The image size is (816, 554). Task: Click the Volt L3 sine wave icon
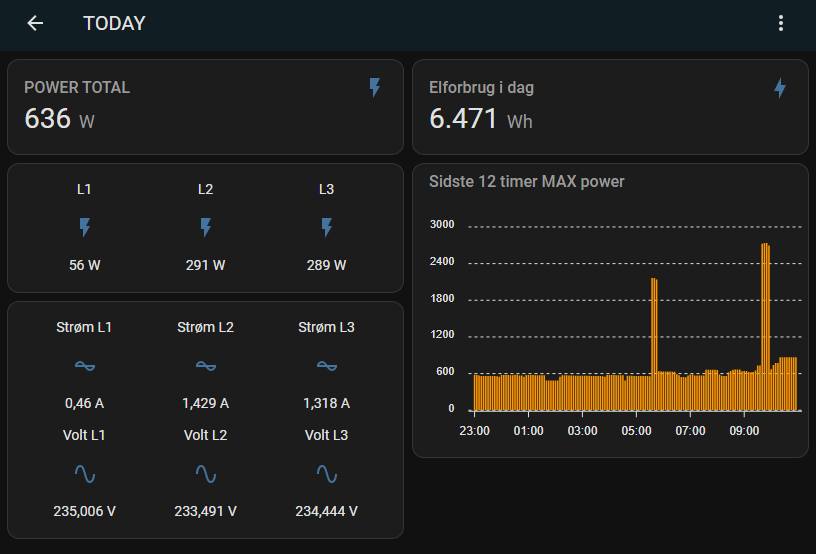(x=326, y=473)
